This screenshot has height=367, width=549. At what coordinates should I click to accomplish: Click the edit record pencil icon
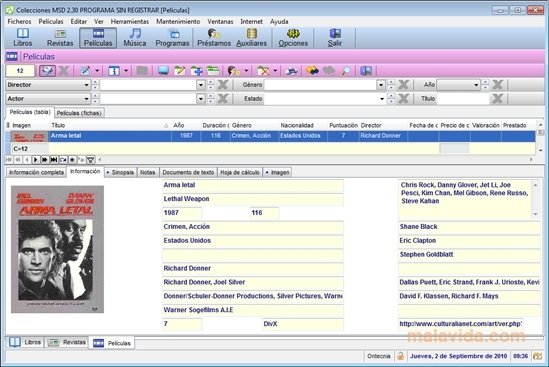click(85, 71)
